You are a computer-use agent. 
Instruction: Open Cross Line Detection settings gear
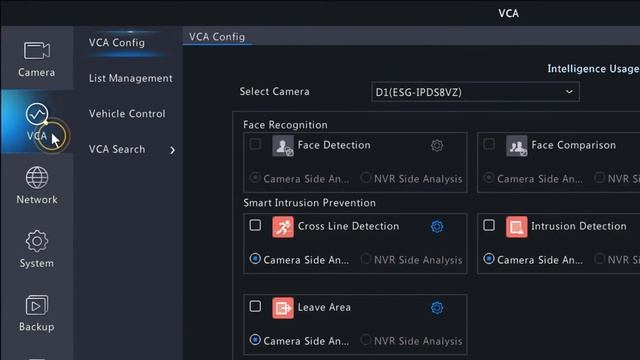pos(437,227)
